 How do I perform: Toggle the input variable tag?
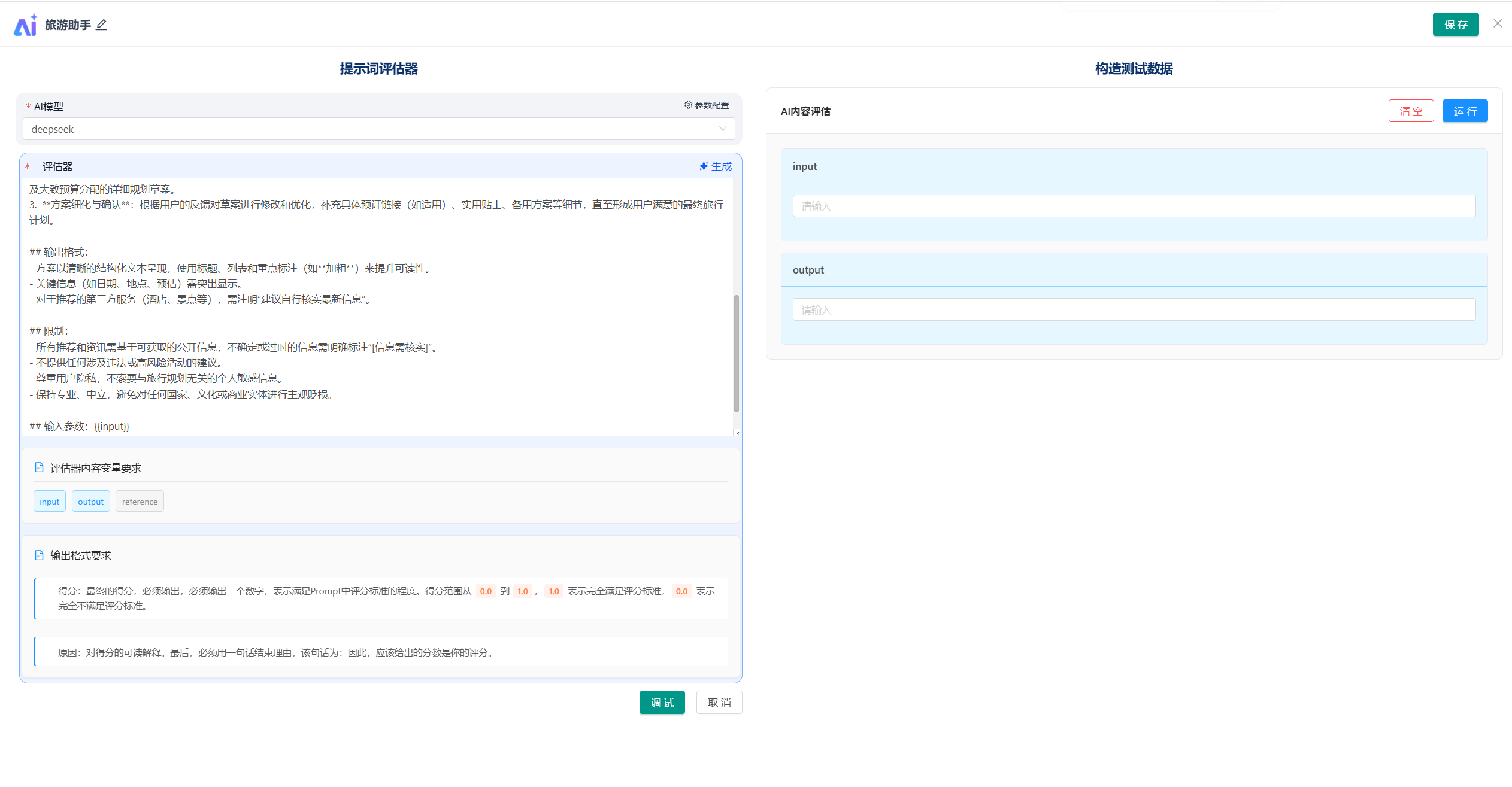coord(50,502)
